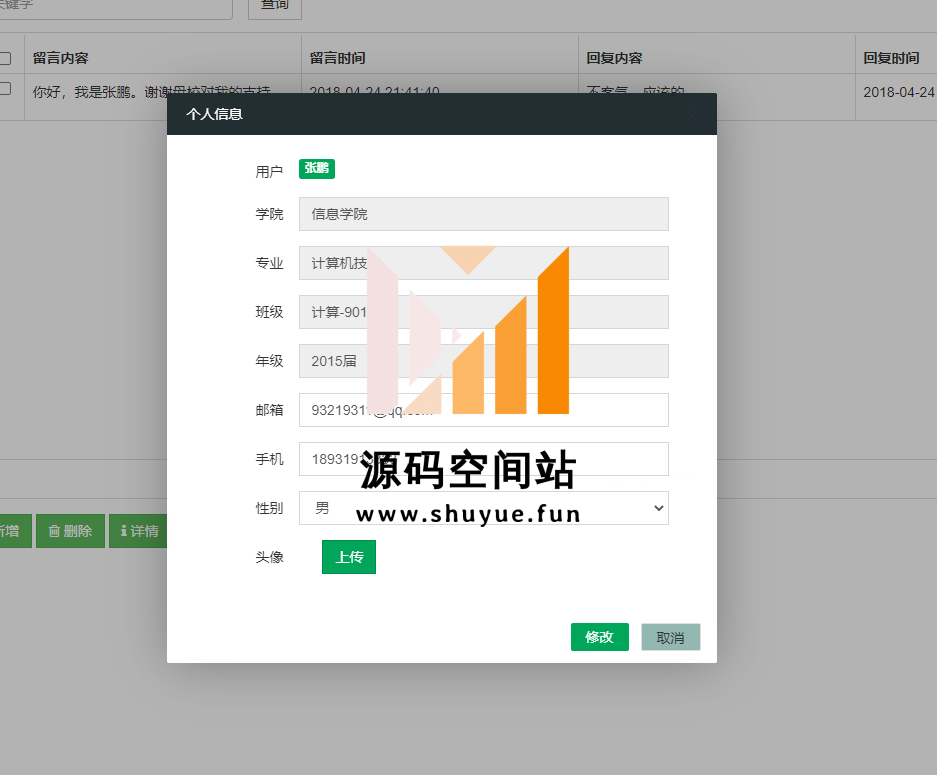937x775 pixels.
Task: Click the 新增 add button
Action: [x=12, y=531]
